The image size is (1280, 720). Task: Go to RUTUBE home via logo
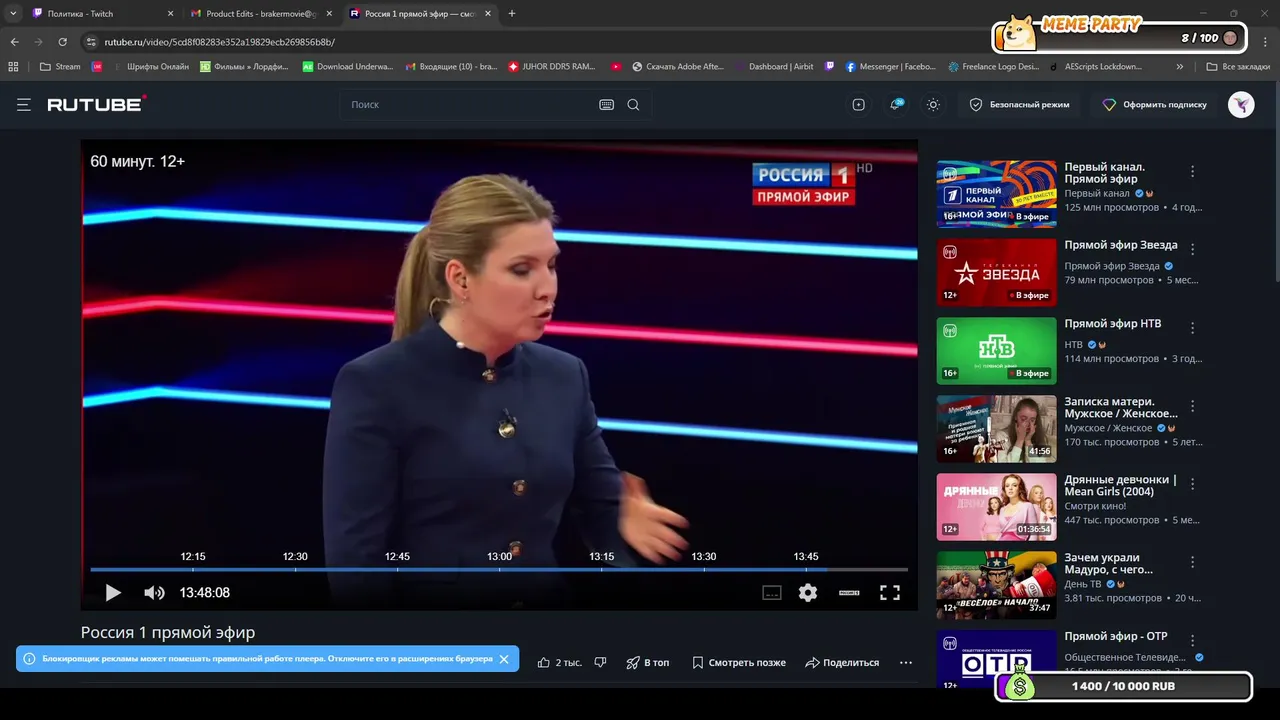97,104
